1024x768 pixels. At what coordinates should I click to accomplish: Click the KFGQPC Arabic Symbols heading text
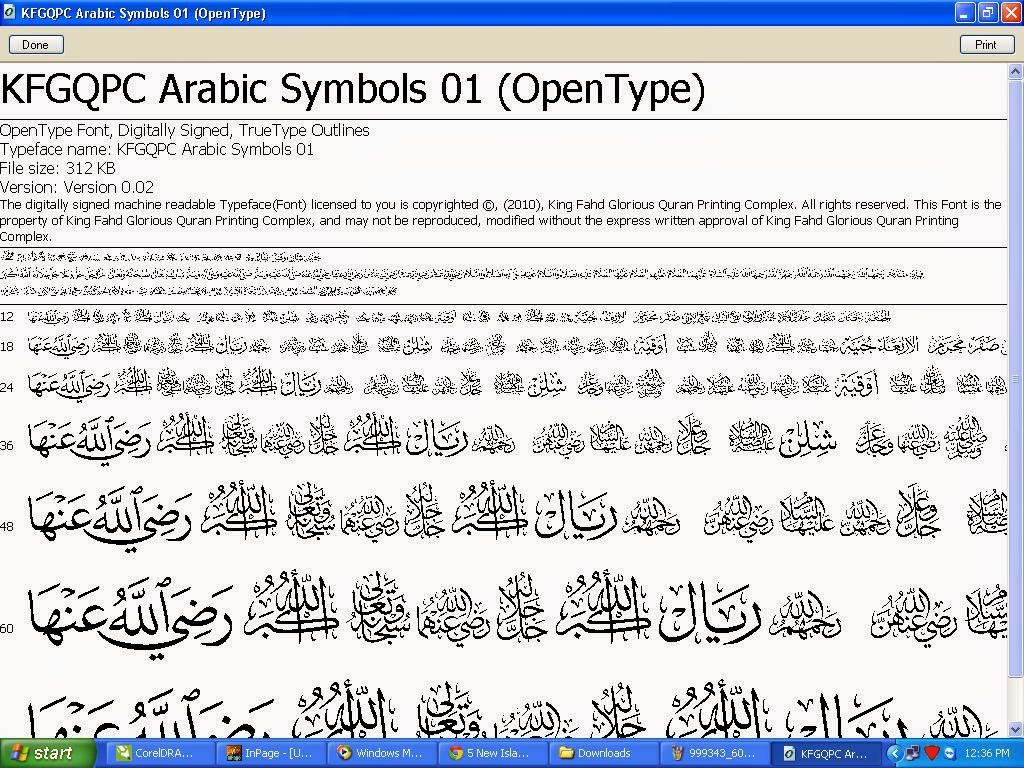point(354,89)
